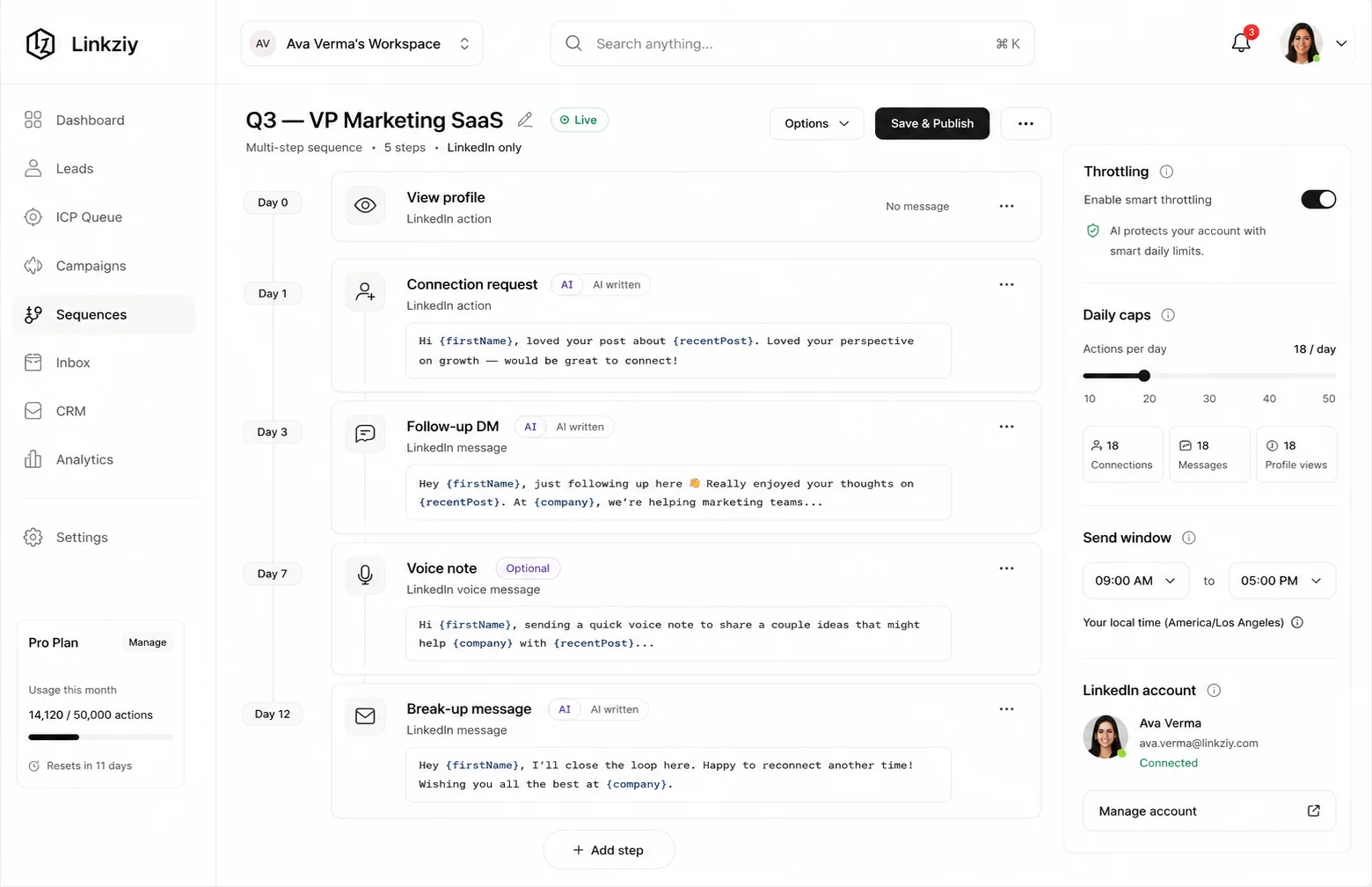Screen dimensions: 1372x887
Task: Open Campaigns in sidebar
Action: click(x=104, y=266)
